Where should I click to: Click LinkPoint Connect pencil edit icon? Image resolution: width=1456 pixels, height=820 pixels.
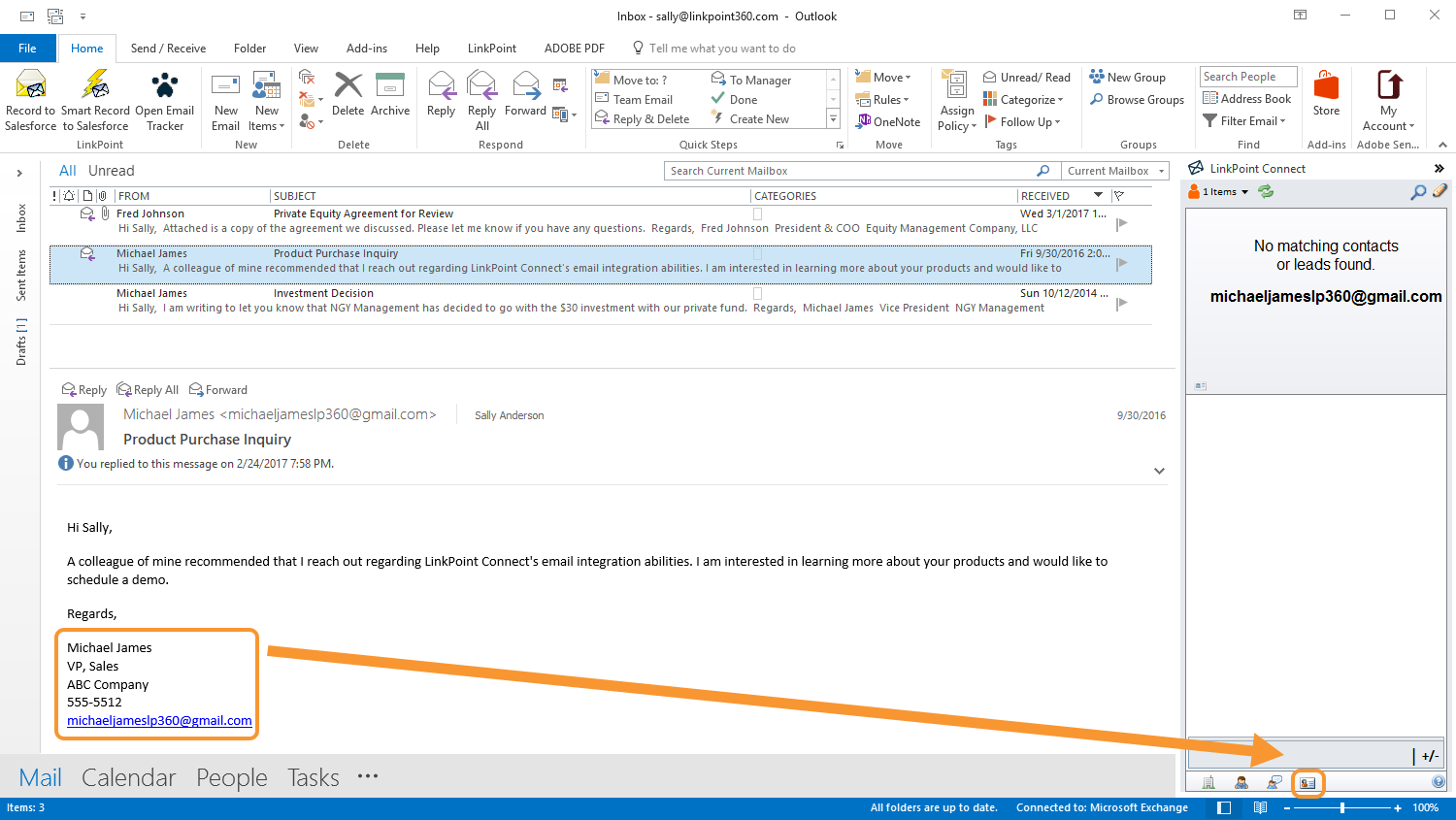pyautogui.click(x=1439, y=191)
